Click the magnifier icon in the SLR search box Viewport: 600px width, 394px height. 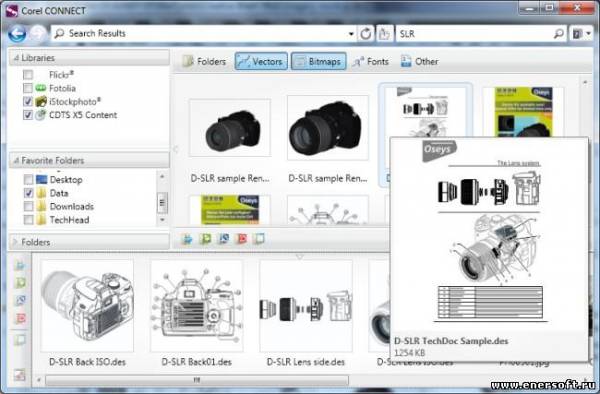point(559,34)
